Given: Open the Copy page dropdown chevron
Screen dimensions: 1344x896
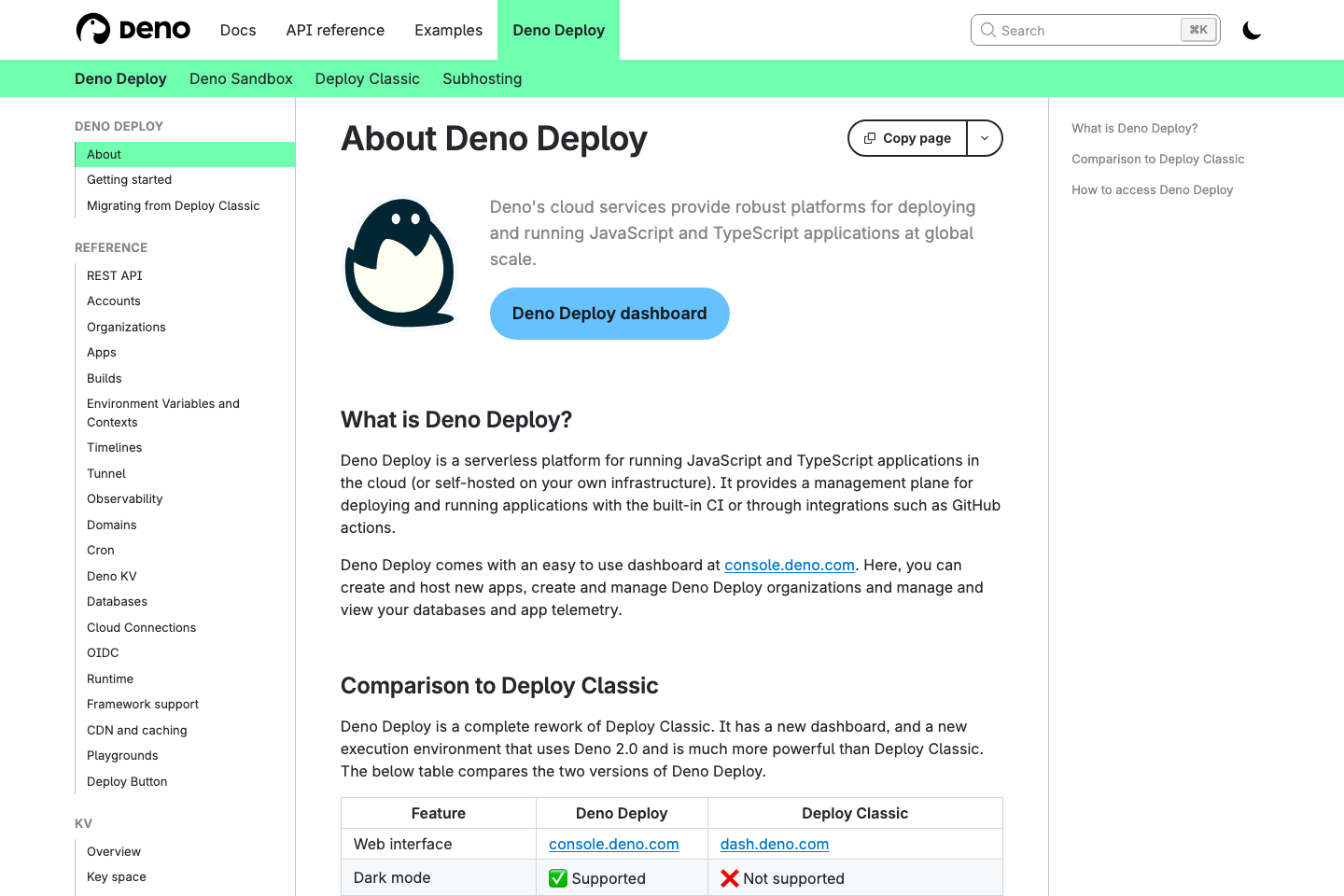Looking at the screenshot, I should point(985,137).
